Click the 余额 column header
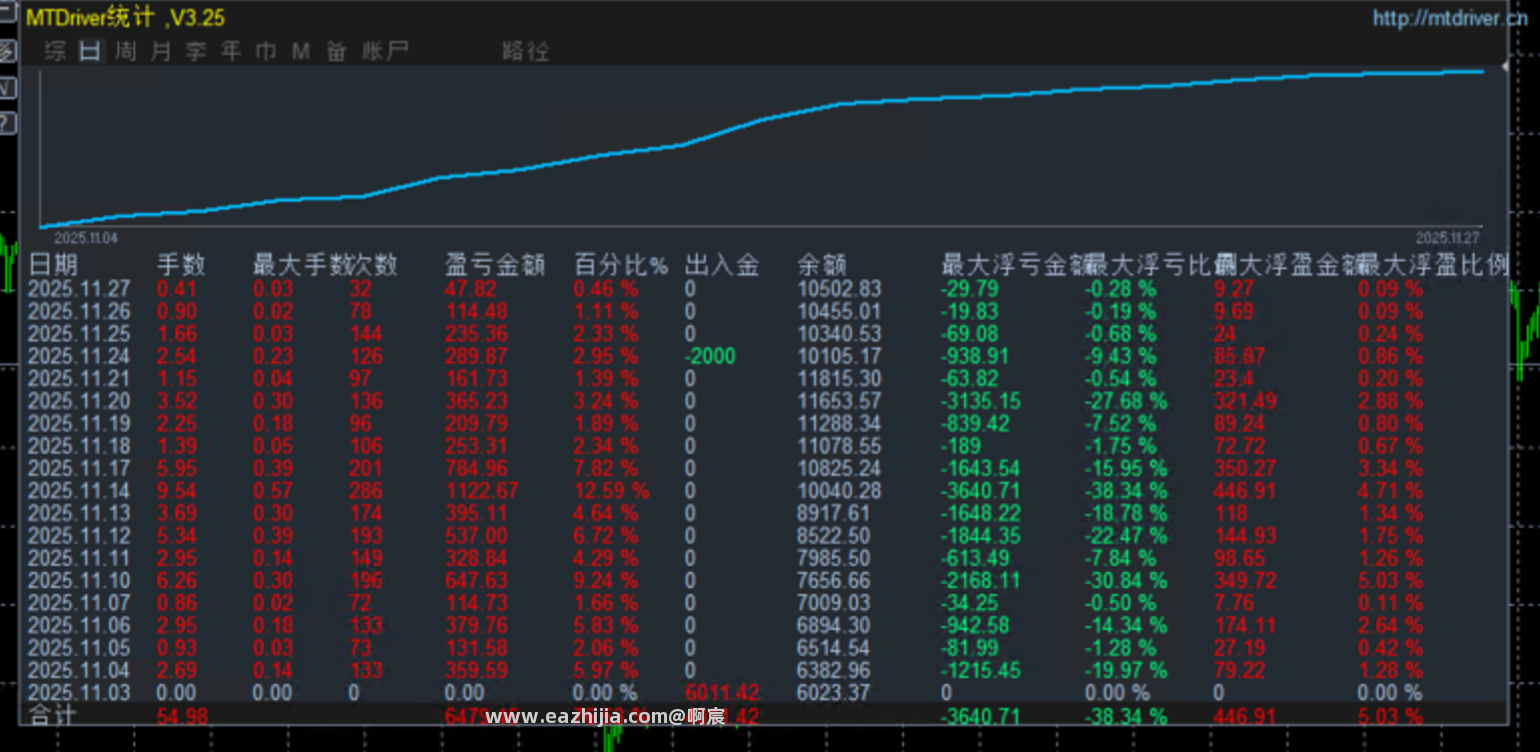Viewport: 1540px width, 752px height. (x=822, y=265)
